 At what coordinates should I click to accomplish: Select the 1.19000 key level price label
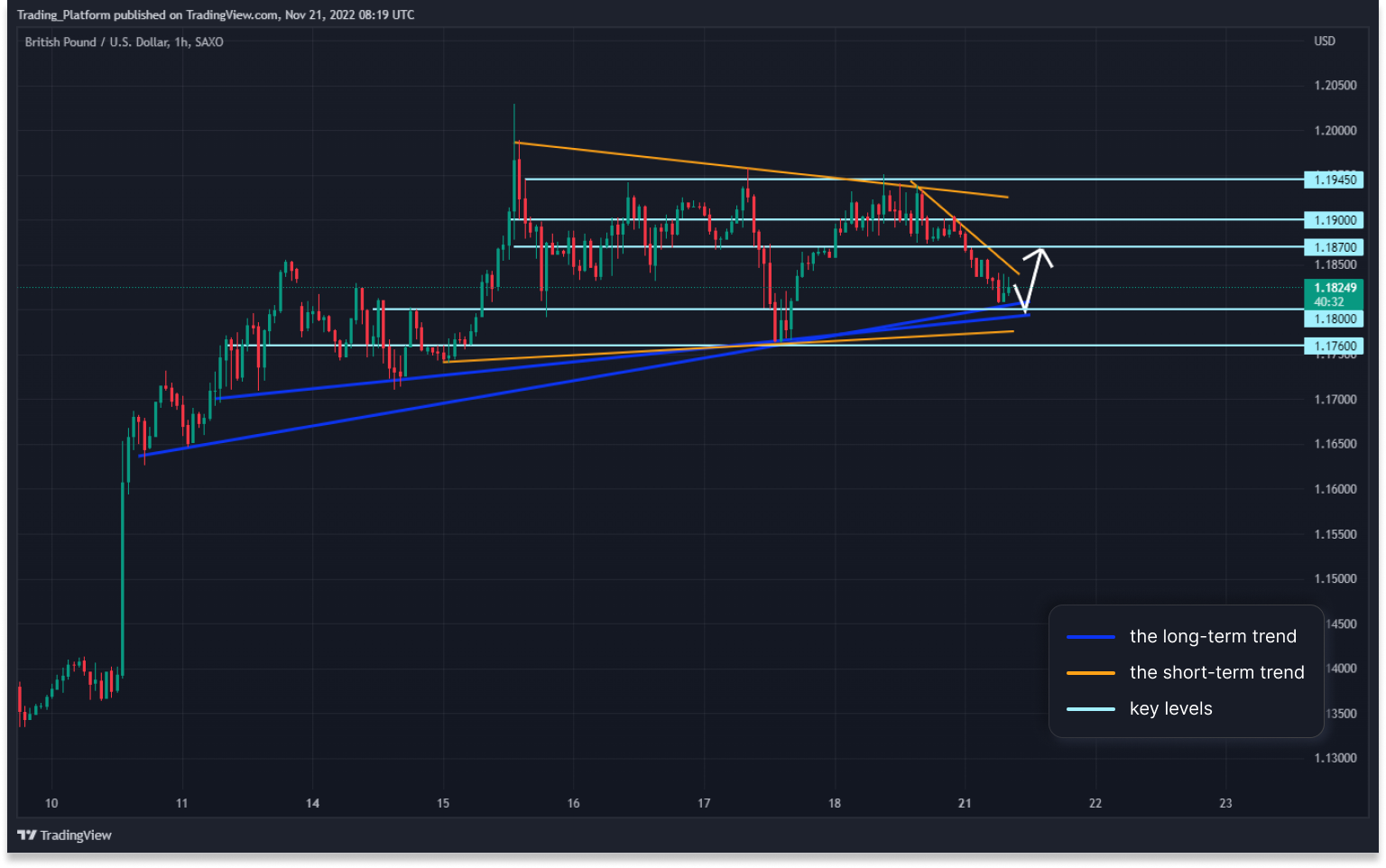point(1334,220)
